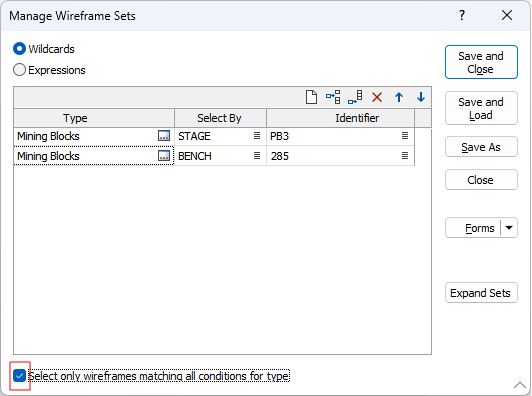
Task: Click the new blank row icon in grid toolbar
Action: point(311,97)
